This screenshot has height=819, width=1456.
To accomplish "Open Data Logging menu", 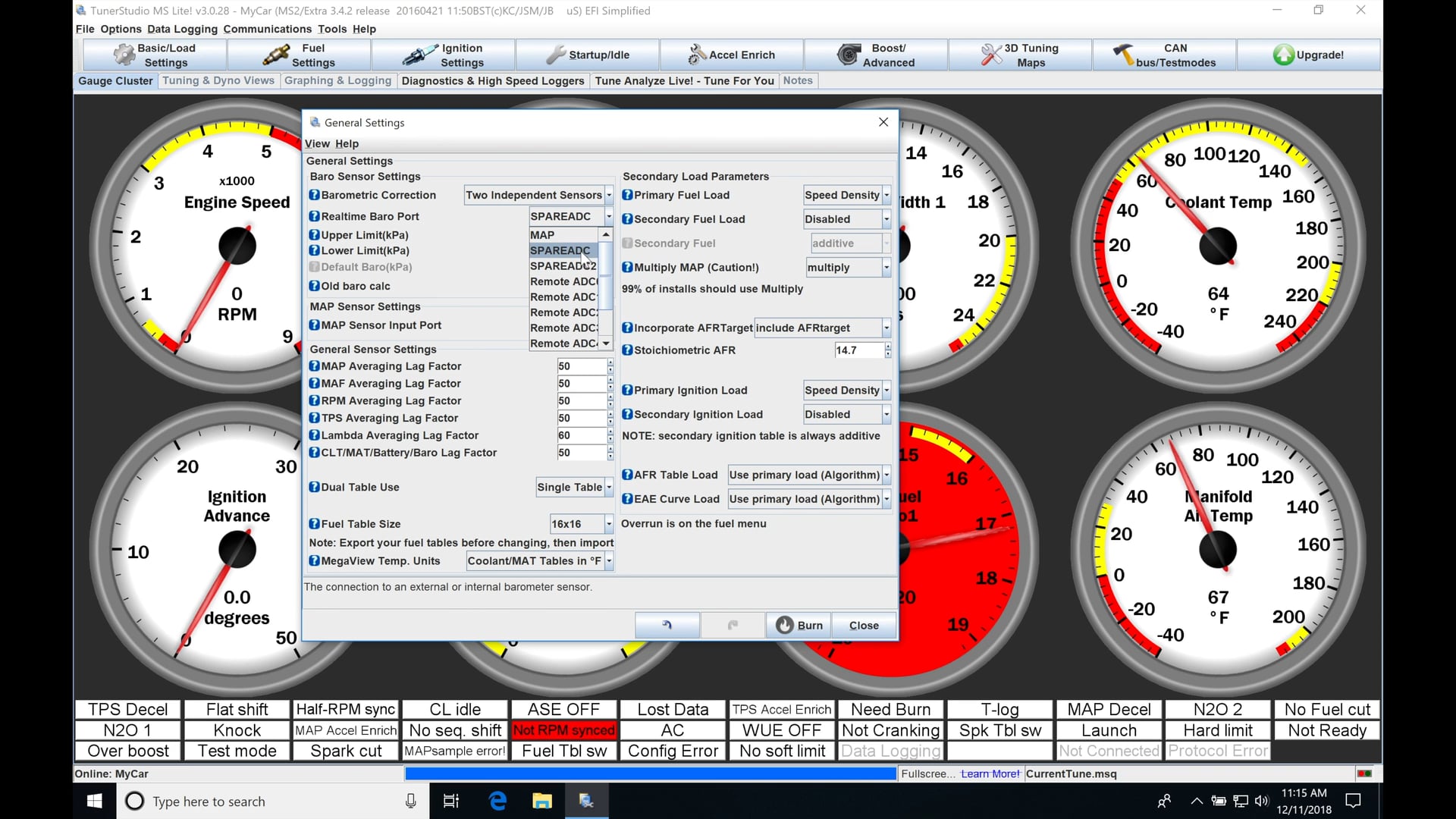I will pos(182,29).
